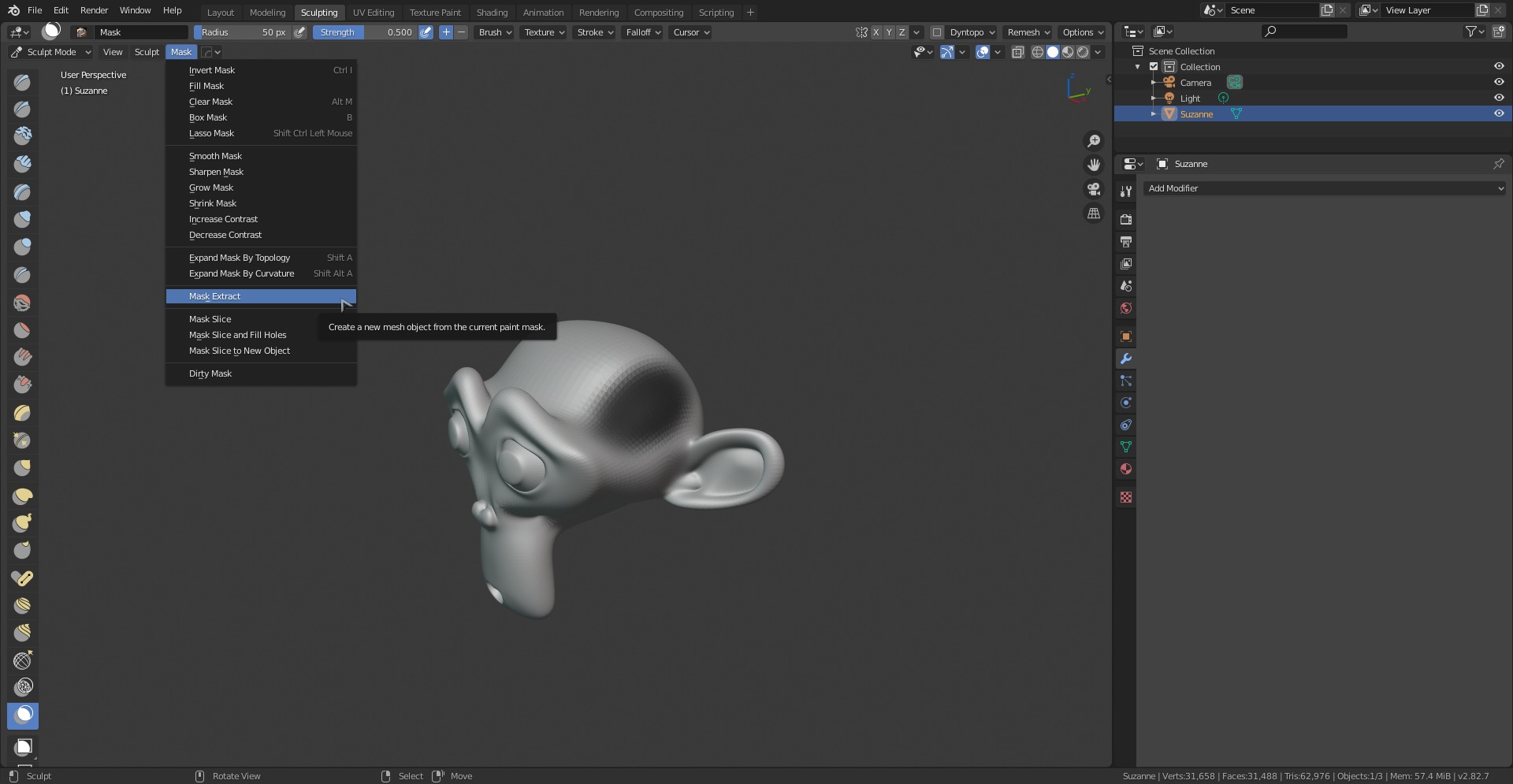The image size is (1513, 784).
Task: Toggle camera view icon in viewport
Action: pyautogui.click(x=1094, y=189)
